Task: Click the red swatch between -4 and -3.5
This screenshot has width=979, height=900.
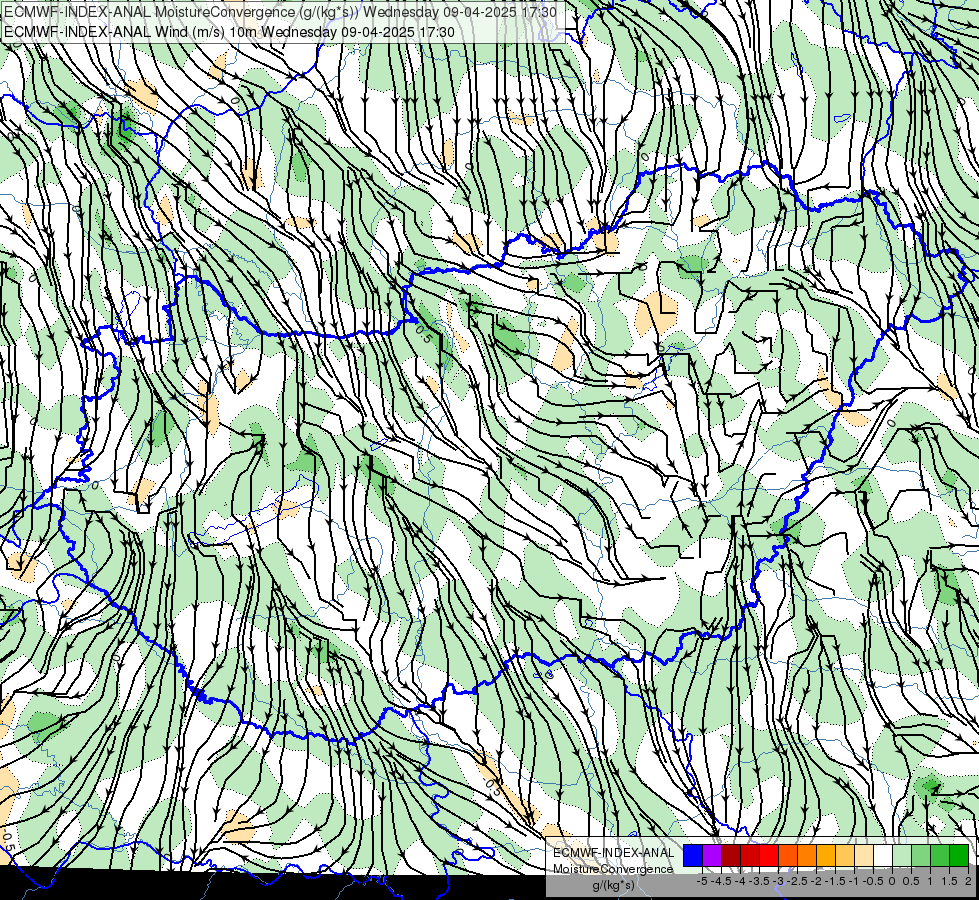Action: pyautogui.click(x=750, y=856)
